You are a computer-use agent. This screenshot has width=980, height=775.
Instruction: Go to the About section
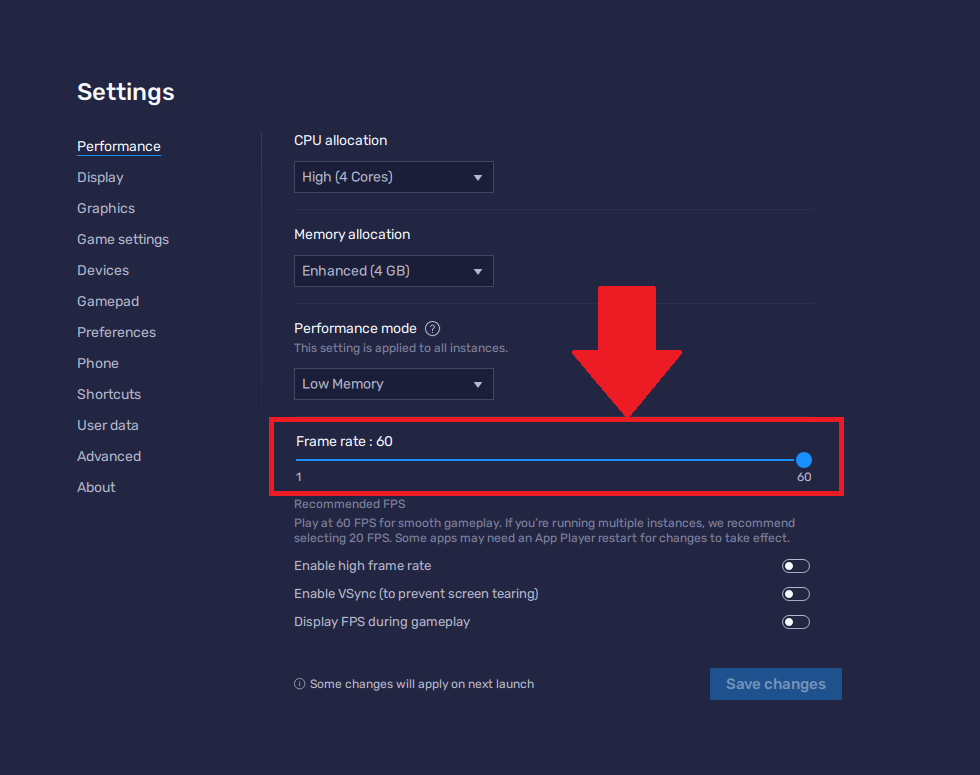click(95, 487)
